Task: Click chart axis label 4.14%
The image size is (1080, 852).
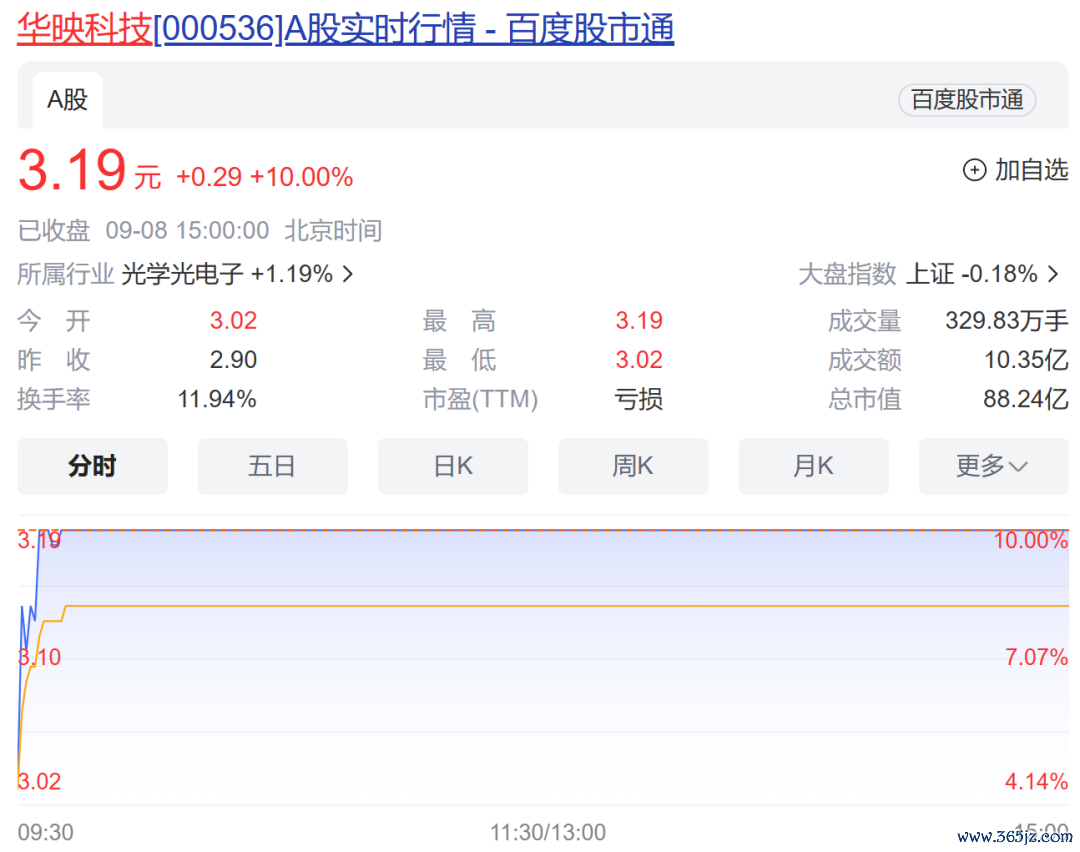Action: click(x=1037, y=782)
